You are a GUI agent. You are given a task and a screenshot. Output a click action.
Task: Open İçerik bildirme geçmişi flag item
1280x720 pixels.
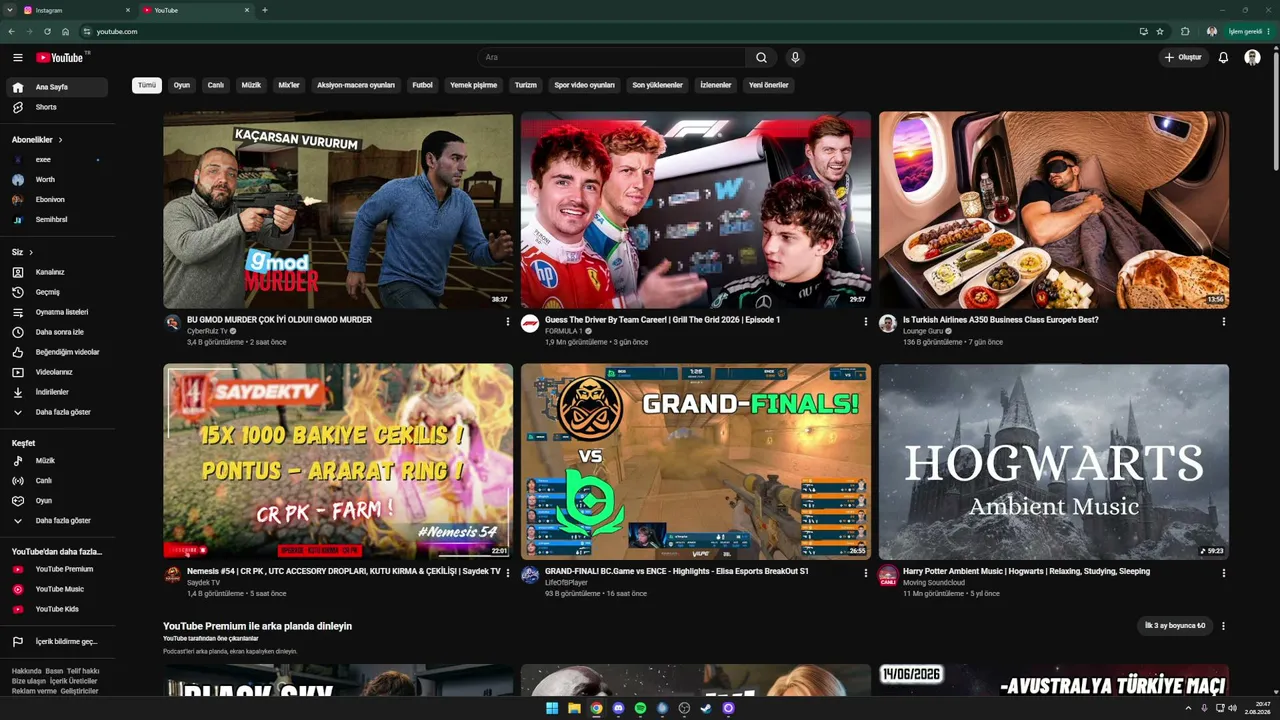click(x=57, y=642)
